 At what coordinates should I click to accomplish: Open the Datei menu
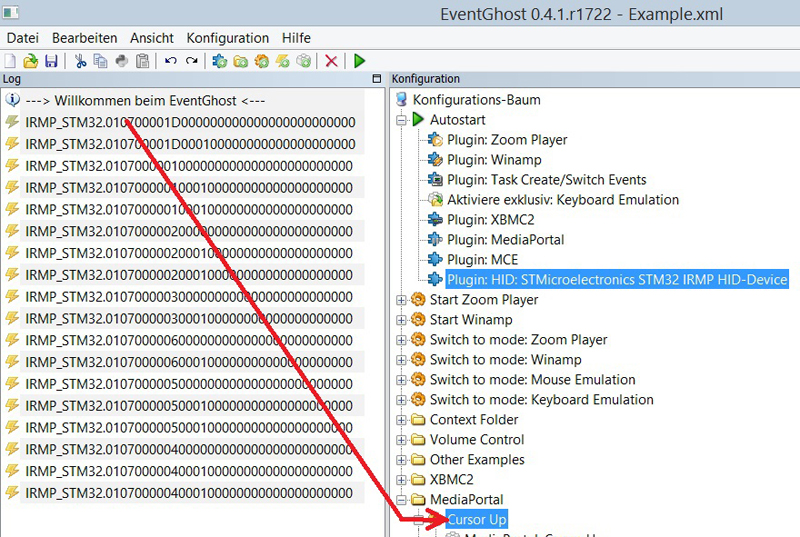22,38
